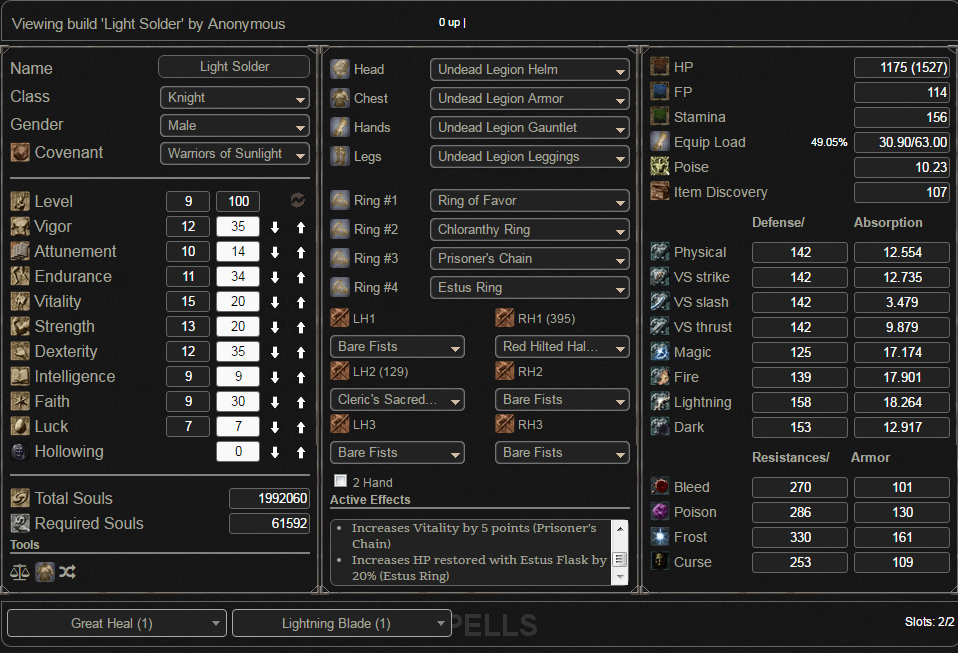
Task: Click the shuffle randomize tool icon
Action: click(67, 572)
